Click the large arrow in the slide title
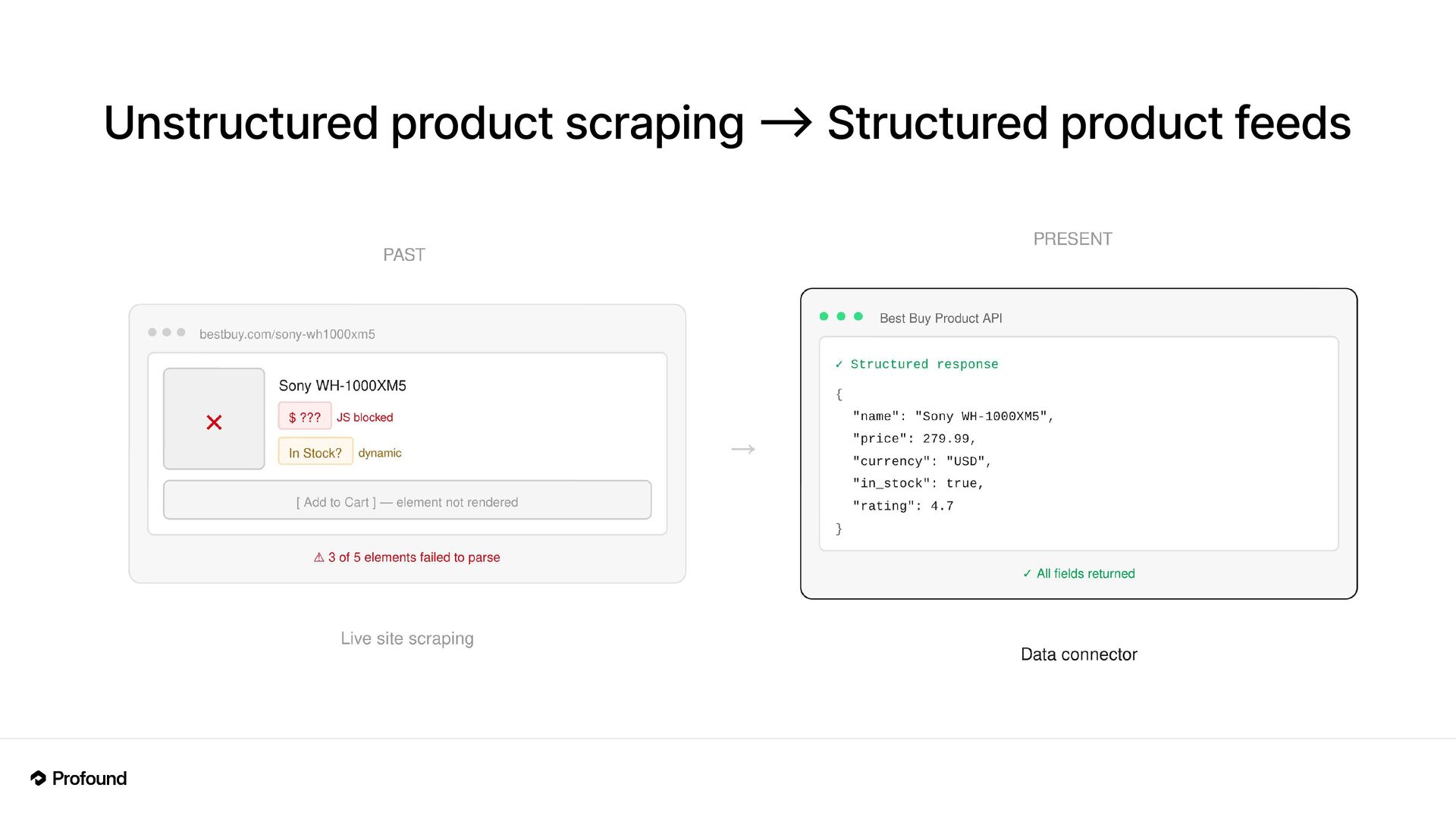This screenshot has width=1456, height=819. [786, 123]
